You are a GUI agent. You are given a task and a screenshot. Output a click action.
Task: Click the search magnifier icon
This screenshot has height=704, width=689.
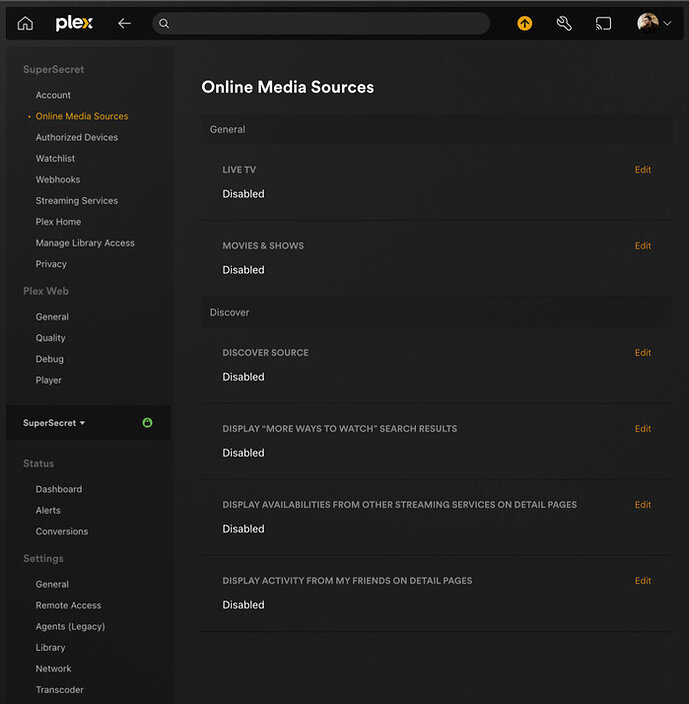165,23
